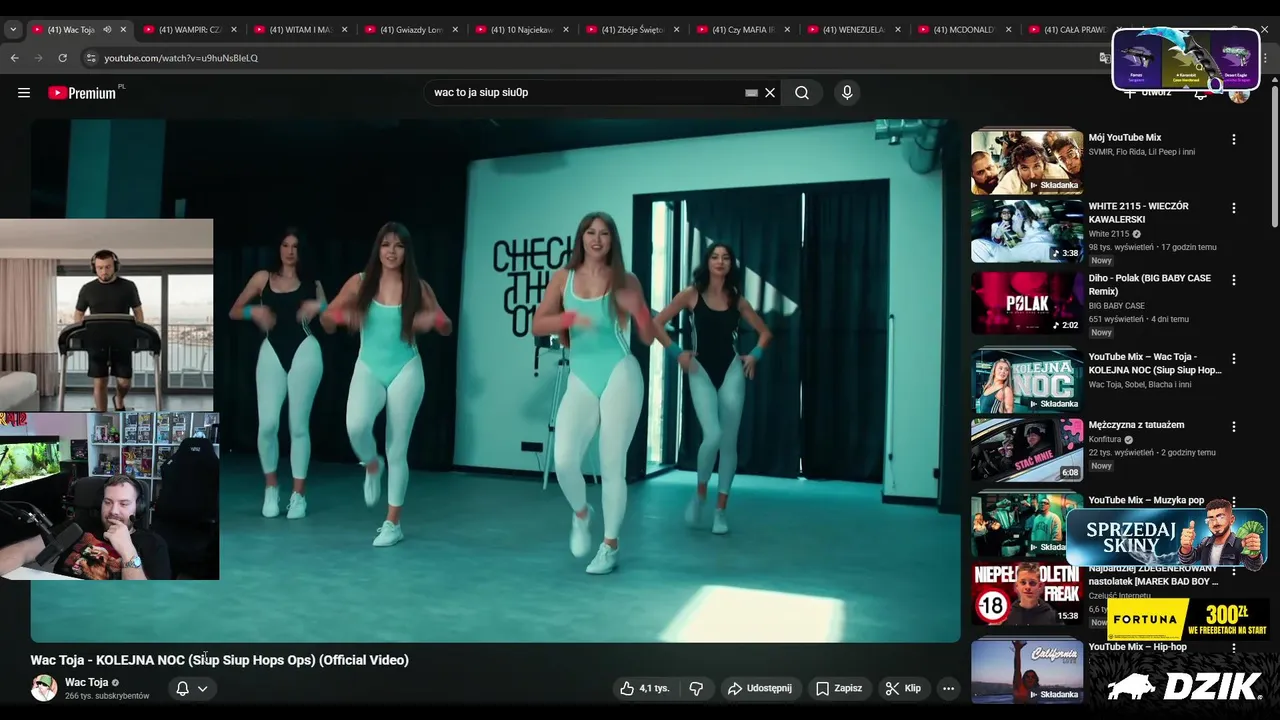Toggle the notification bell for Wac Toja
Viewport: 1280px width, 720px height.
coord(182,688)
